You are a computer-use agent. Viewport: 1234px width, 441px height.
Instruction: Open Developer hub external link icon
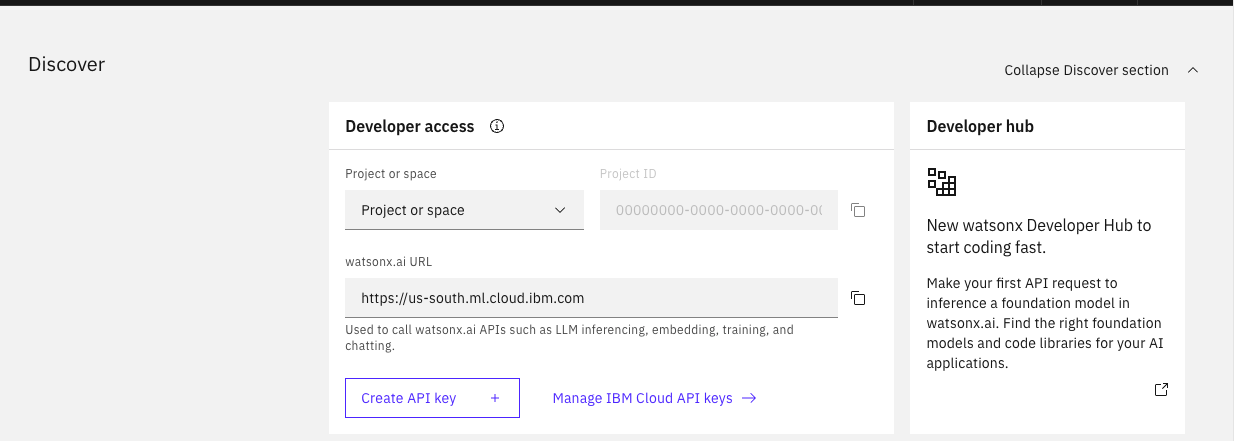[1161, 390]
